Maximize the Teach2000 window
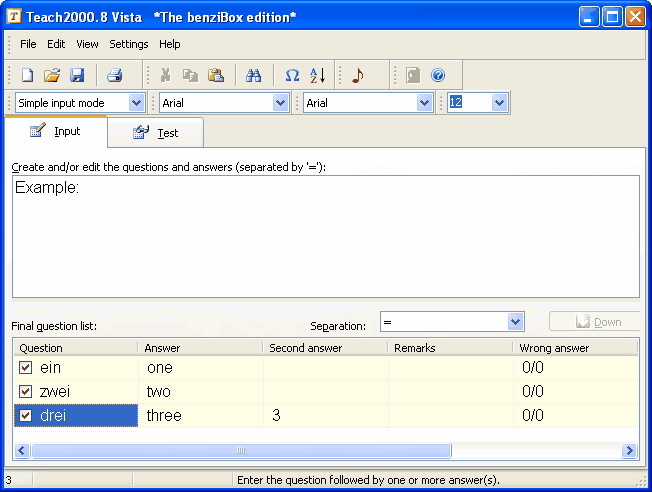 click(x=612, y=17)
